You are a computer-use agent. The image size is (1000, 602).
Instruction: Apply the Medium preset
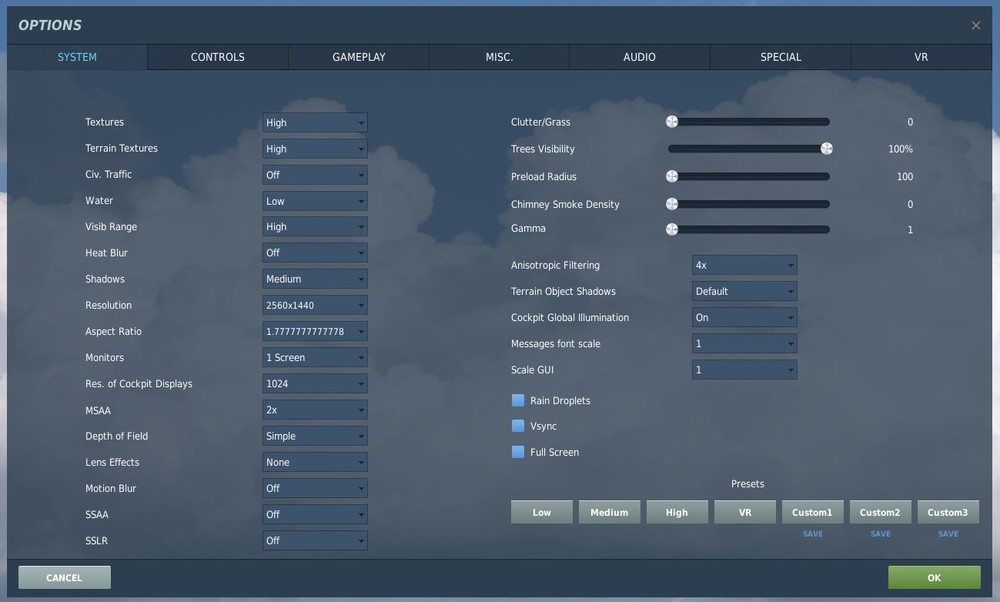(609, 512)
